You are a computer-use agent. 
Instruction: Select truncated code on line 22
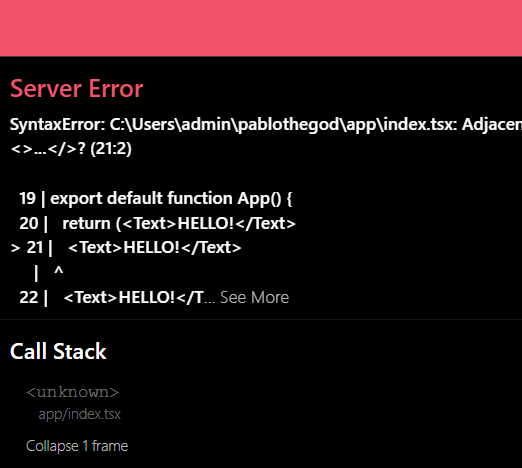[139, 297]
